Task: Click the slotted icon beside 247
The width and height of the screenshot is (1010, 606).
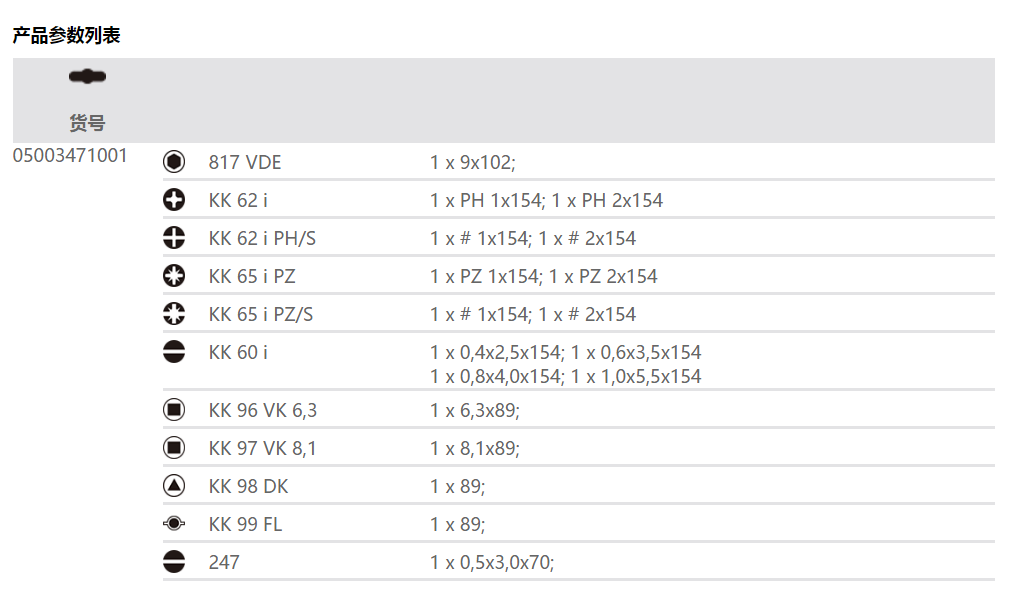Action: click(174, 562)
